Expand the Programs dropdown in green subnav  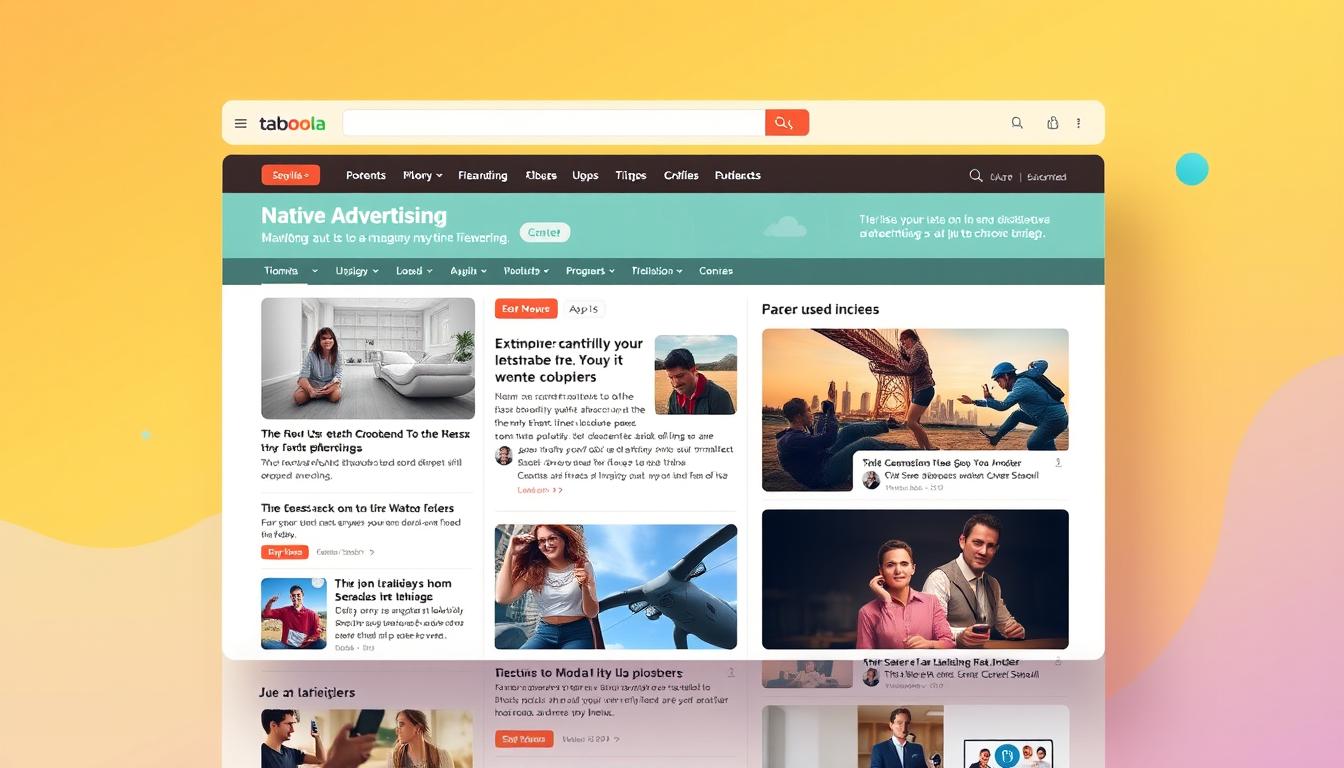[x=590, y=271]
